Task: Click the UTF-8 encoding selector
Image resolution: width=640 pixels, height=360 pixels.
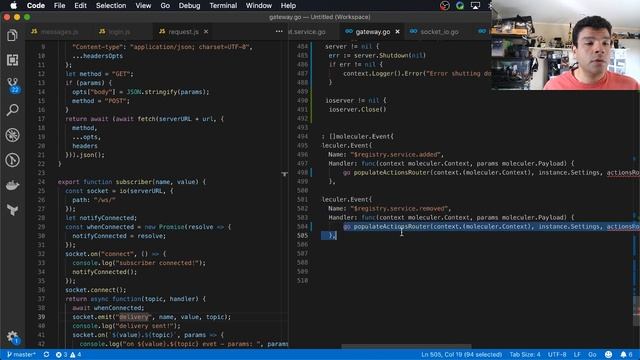Action: [x=557, y=354]
